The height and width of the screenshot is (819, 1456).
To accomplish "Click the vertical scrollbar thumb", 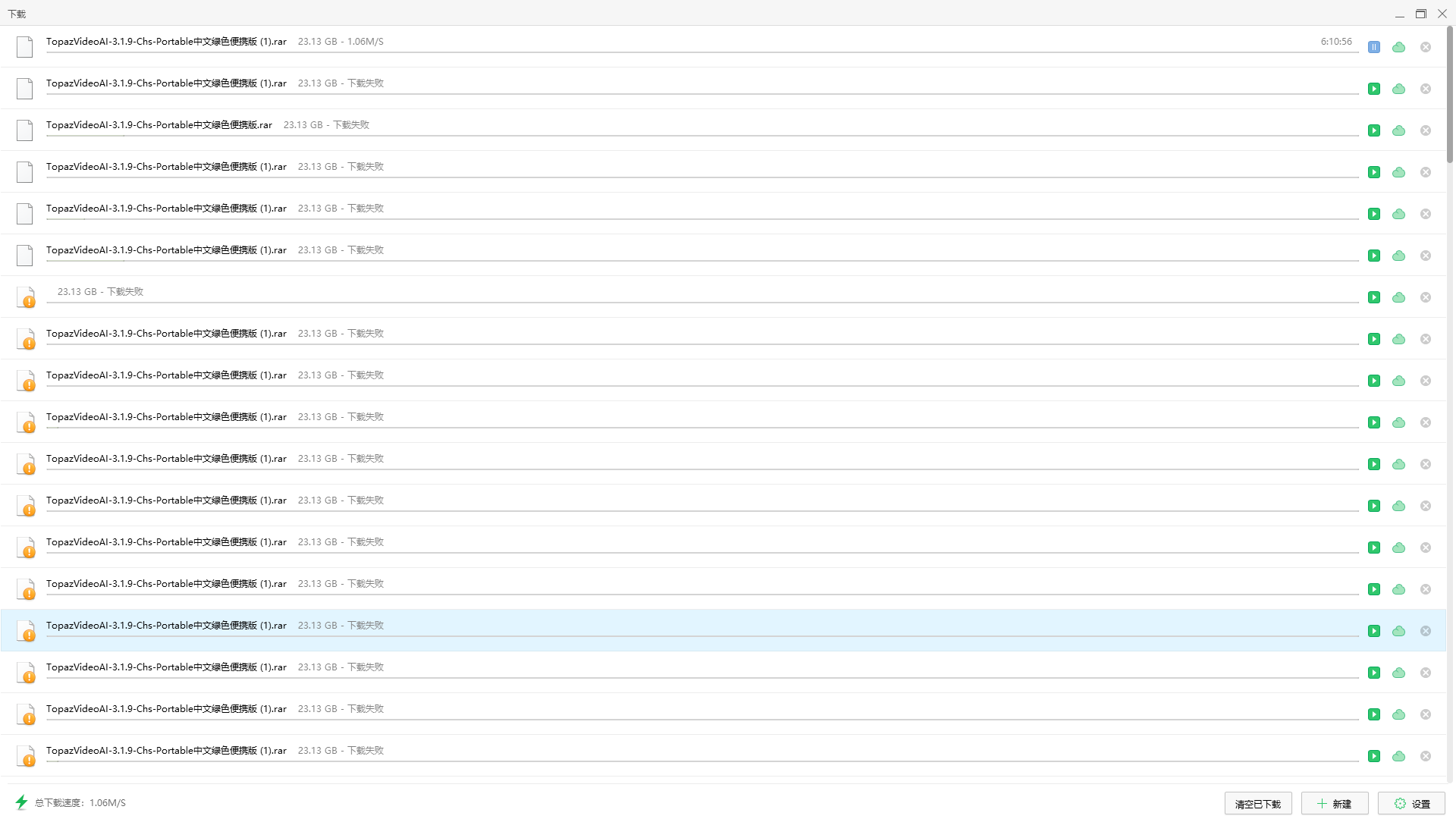I will [1450, 95].
